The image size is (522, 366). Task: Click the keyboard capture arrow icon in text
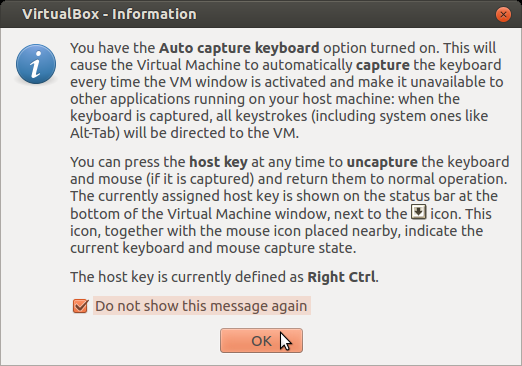(419, 212)
